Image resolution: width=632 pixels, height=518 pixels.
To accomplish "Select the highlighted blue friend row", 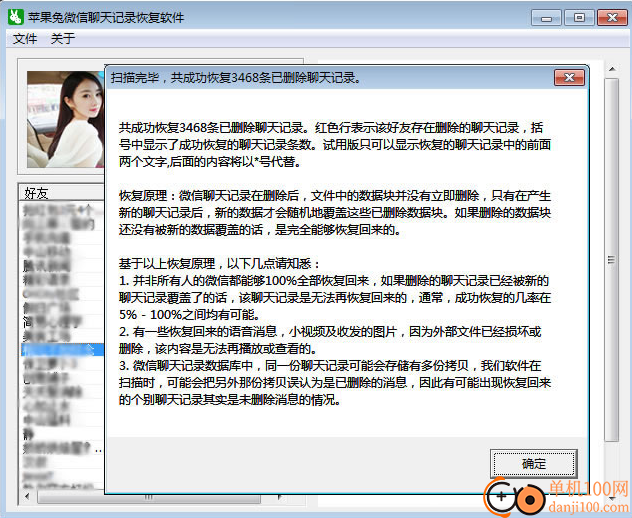I will point(62,349).
